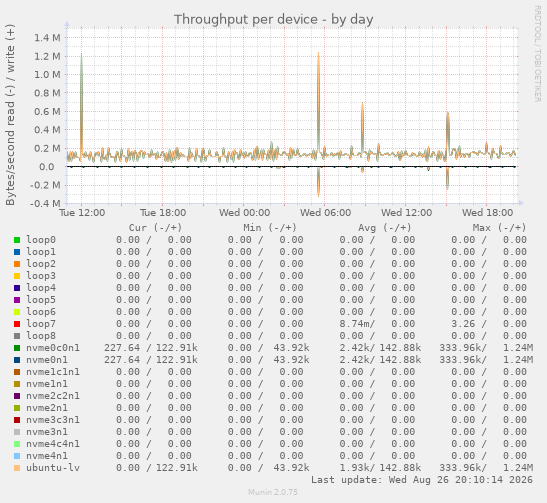Select the 'nvme1n1' legend label
547x503 pixels.
[47, 384]
